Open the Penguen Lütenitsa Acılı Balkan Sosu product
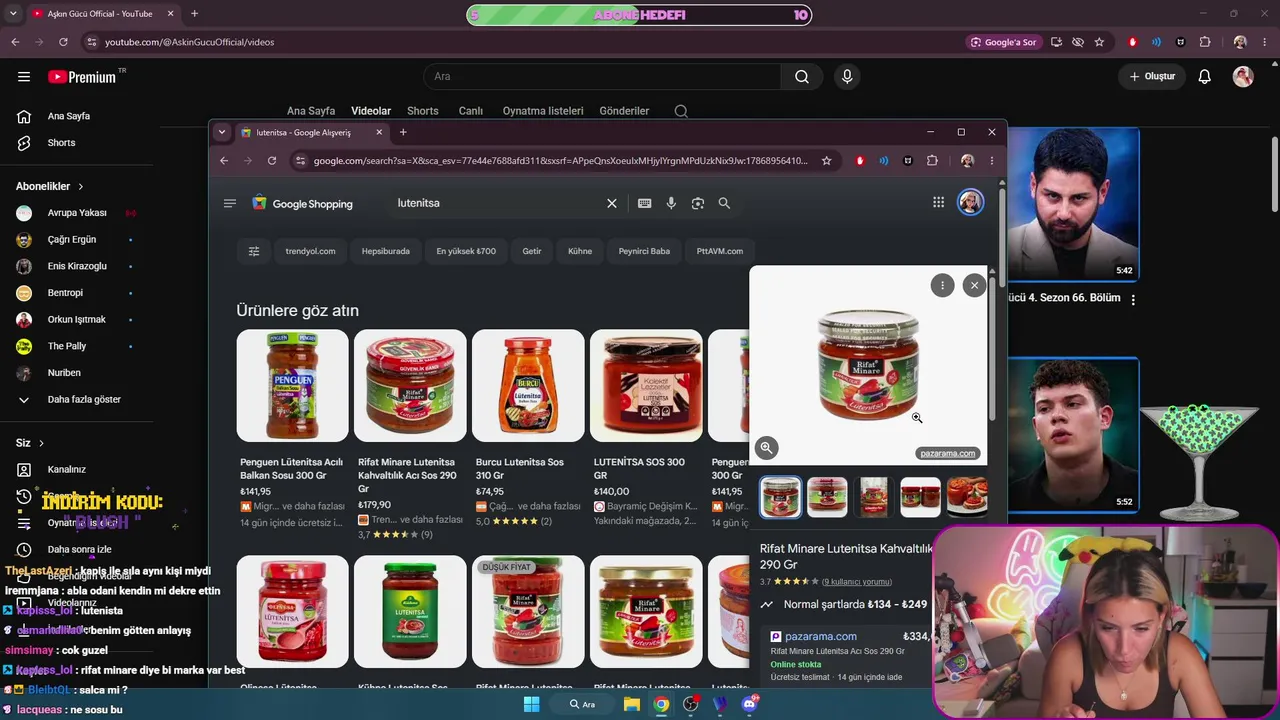This screenshot has height=720, width=1280. (292, 430)
